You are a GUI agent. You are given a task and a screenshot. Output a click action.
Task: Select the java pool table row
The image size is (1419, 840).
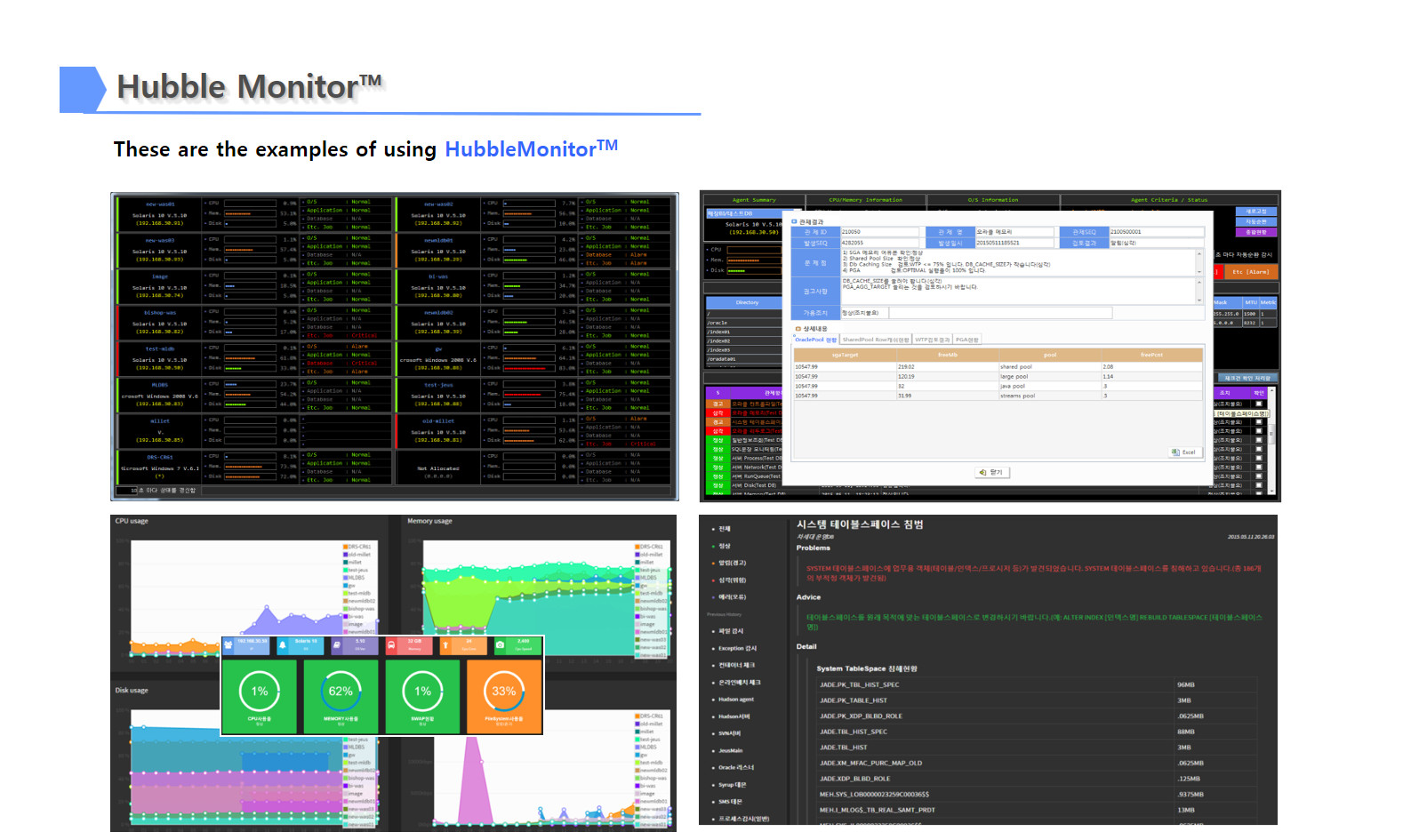pyautogui.click(x=998, y=386)
